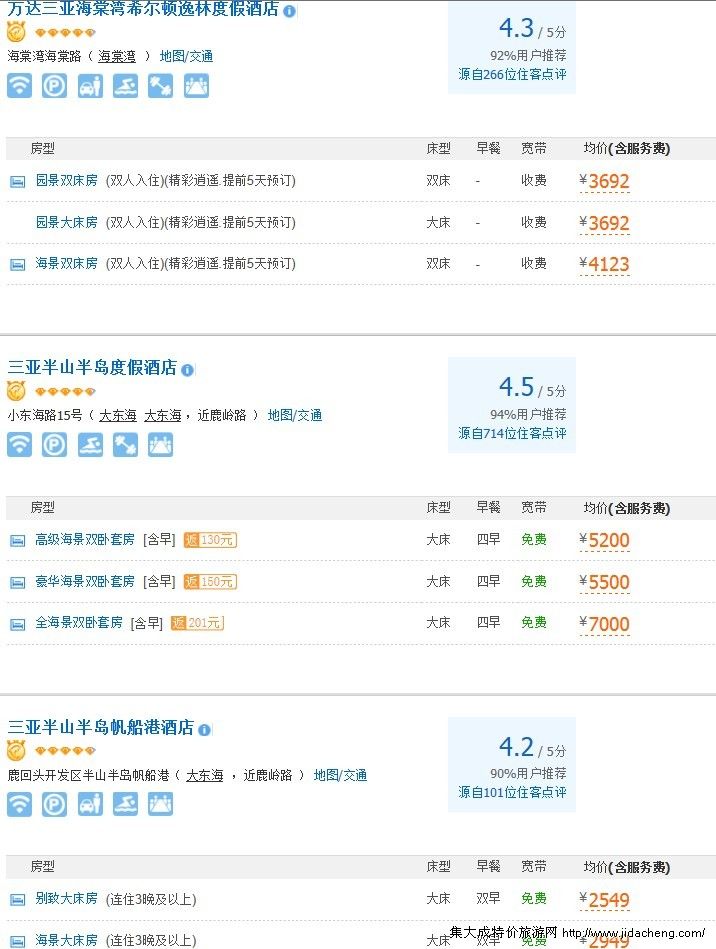Click the bed icon beside 园景双床房
The width and height of the screenshot is (716, 949).
coord(17,182)
